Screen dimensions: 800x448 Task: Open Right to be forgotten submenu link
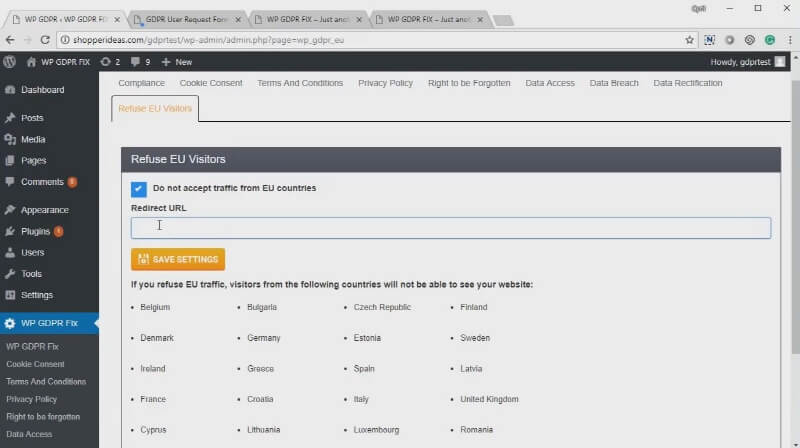(43, 417)
